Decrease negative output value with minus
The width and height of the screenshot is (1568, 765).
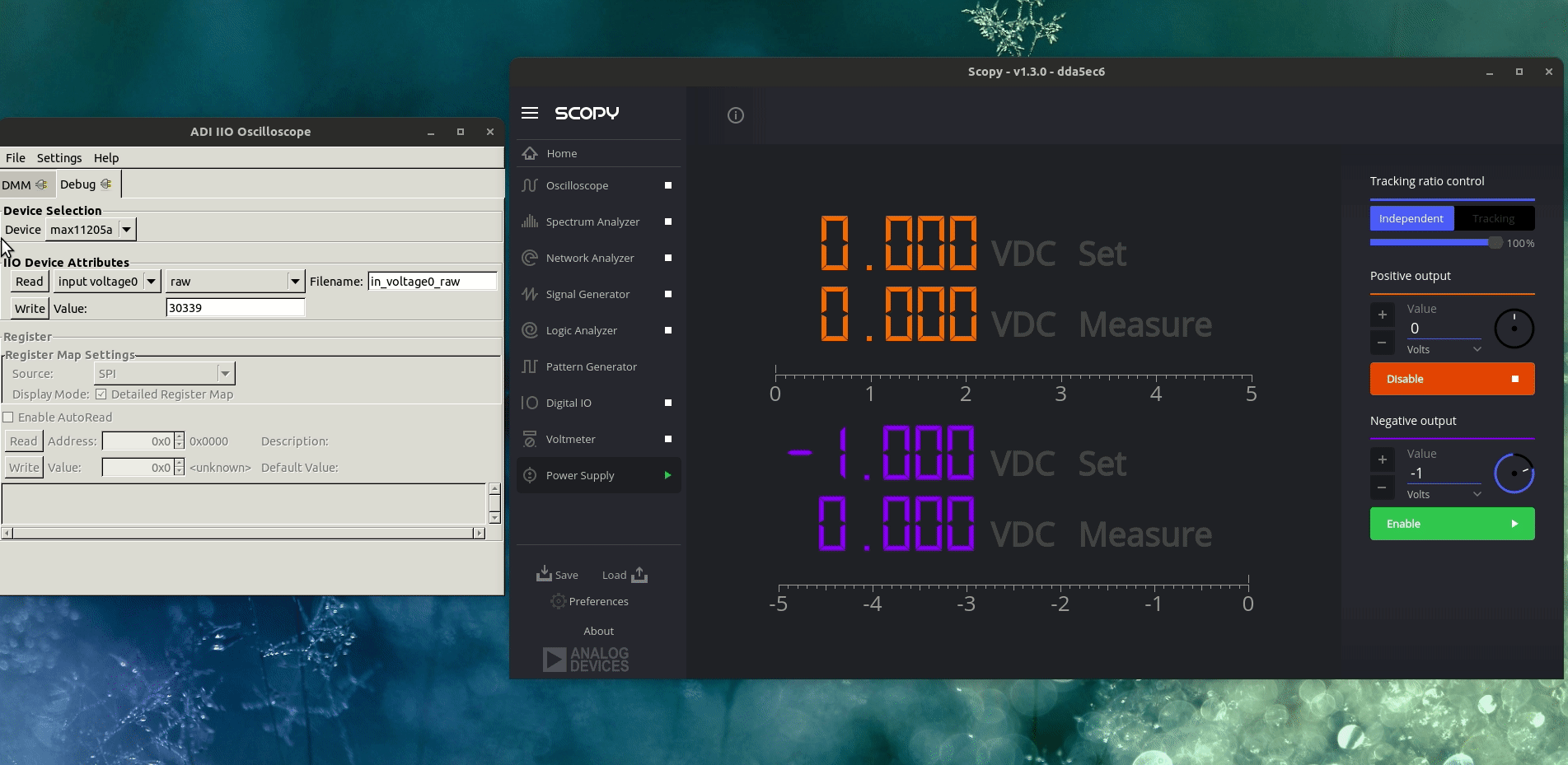tap(1383, 487)
